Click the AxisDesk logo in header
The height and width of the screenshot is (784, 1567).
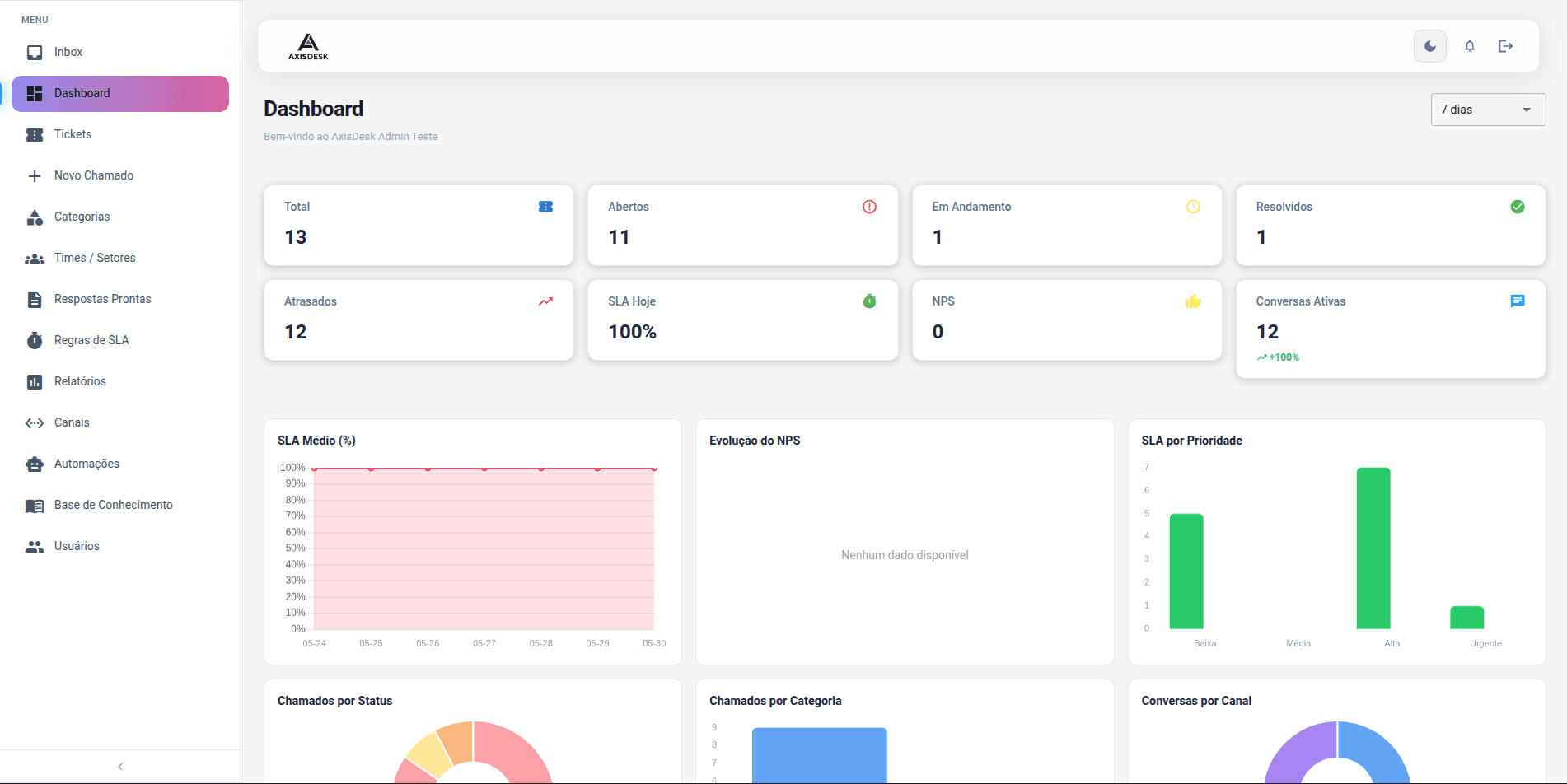(308, 46)
